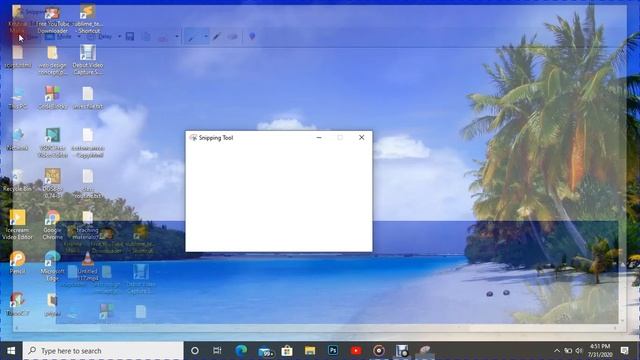Close the Snipping Tool window
This screenshot has width=640, height=360.
361,138
